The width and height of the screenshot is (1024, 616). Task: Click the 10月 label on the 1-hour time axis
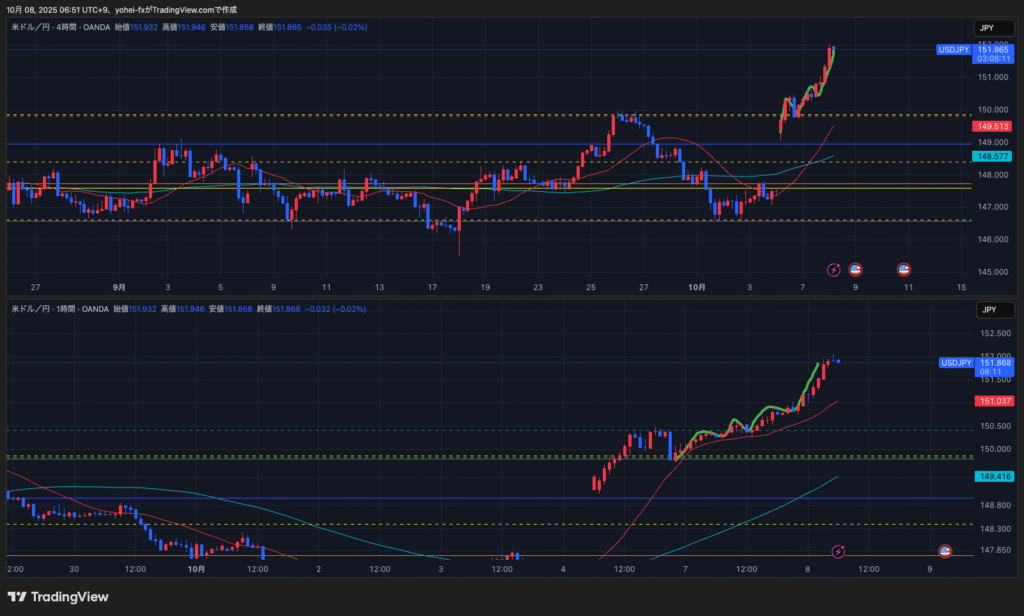[196, 569]
